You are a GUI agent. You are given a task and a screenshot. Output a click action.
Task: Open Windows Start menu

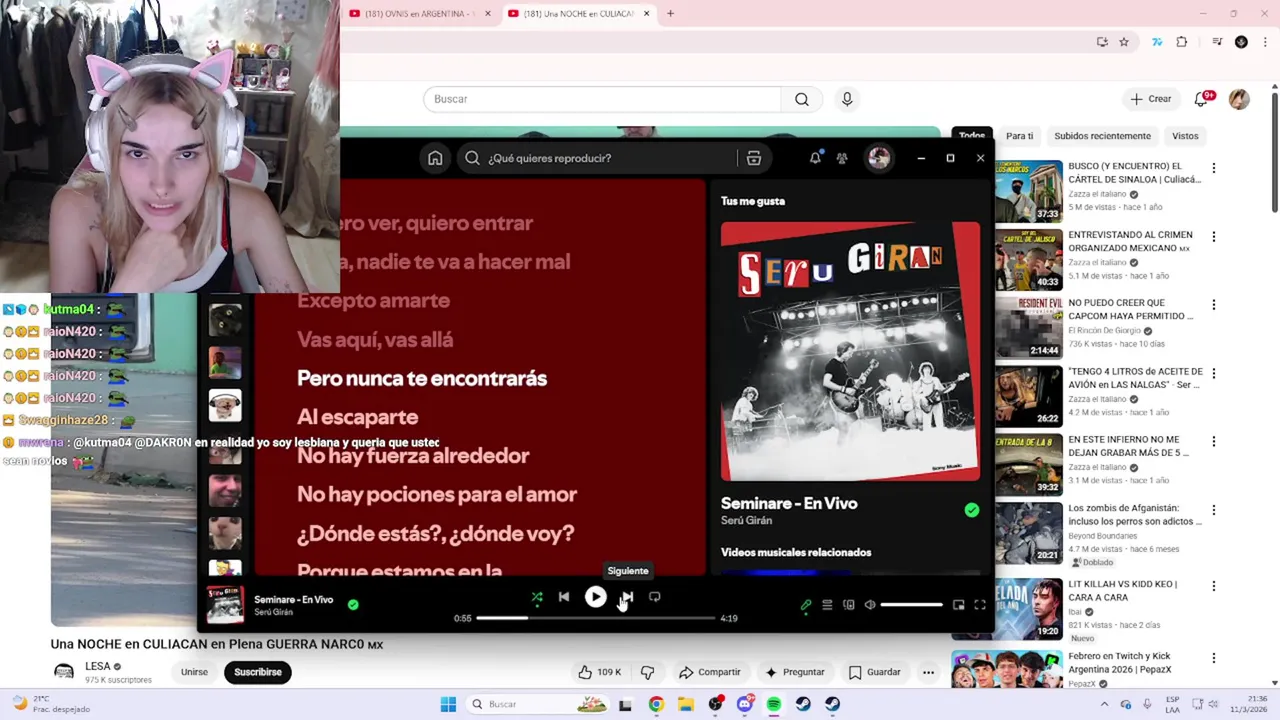coord(448,704)
